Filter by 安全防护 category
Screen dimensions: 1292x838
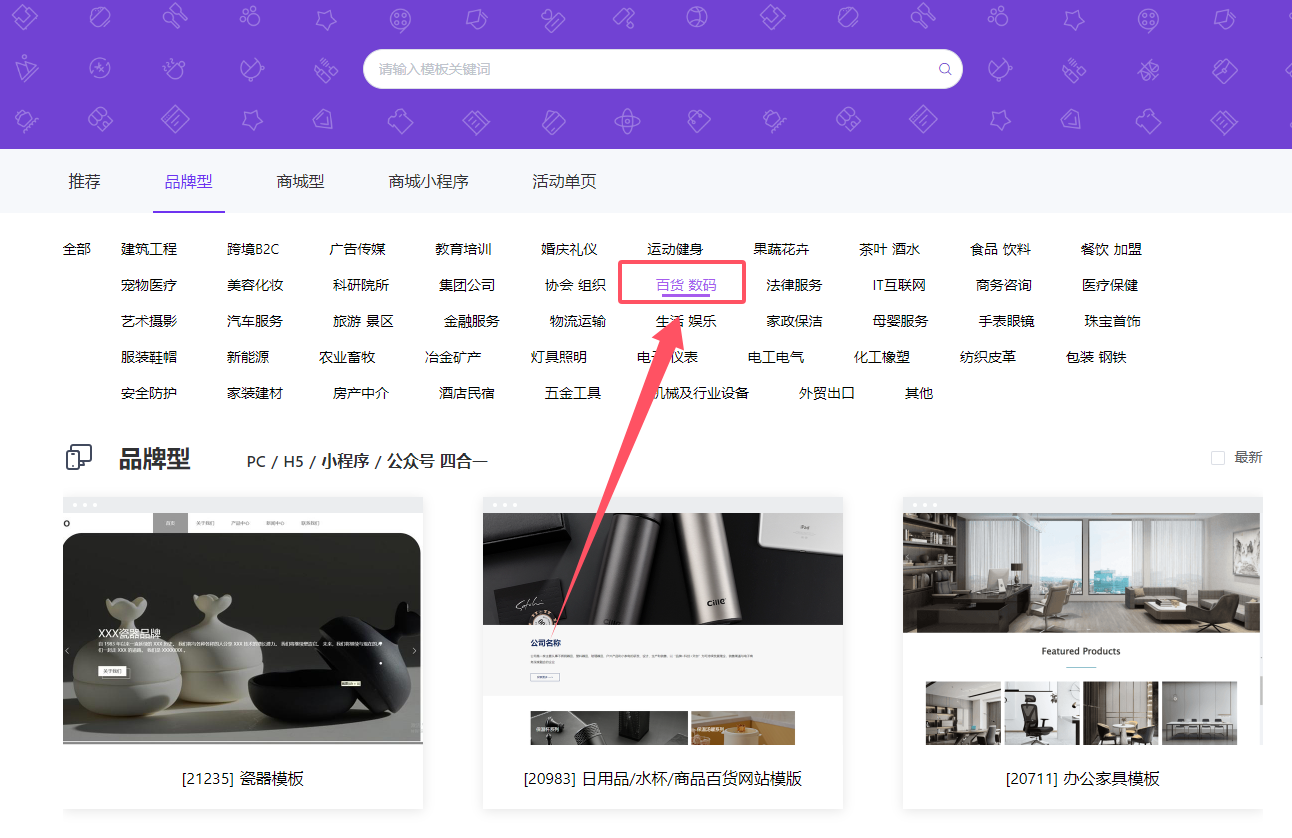click(149, 393)
